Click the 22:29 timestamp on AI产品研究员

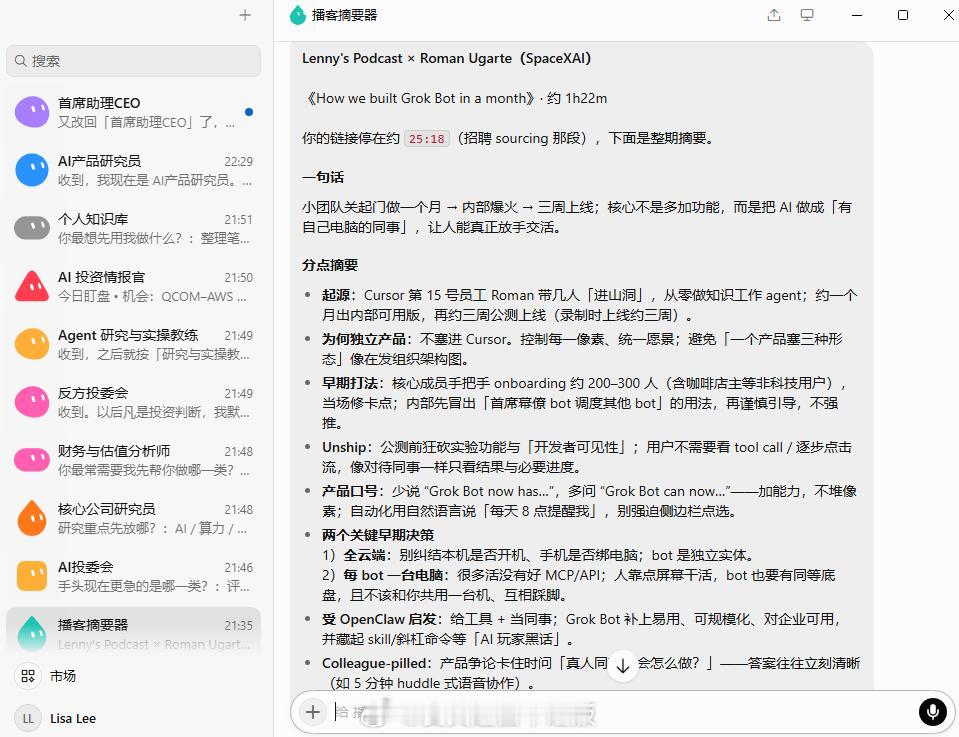tap(239, 161)
